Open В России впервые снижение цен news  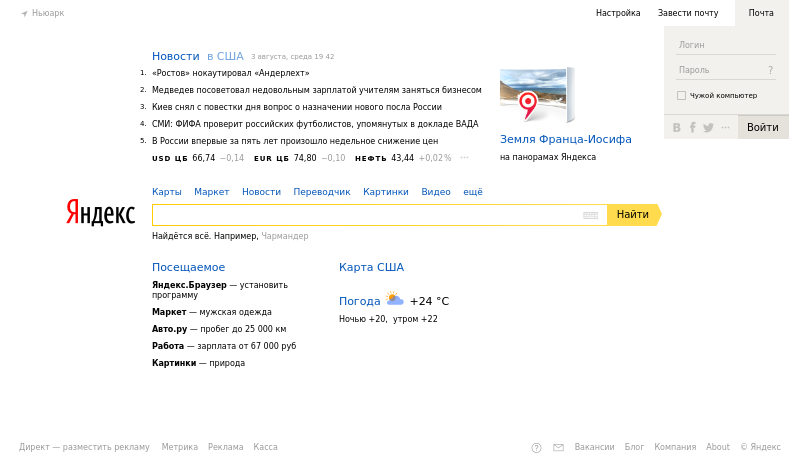pos(295,141)
